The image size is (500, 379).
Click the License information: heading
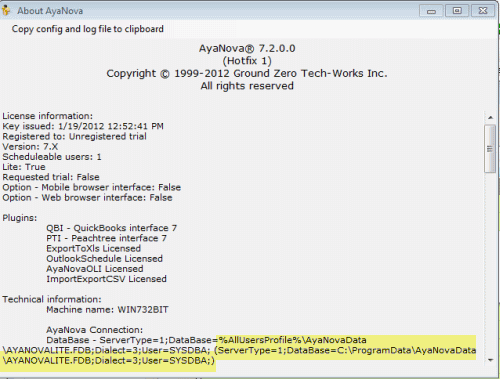48,116
